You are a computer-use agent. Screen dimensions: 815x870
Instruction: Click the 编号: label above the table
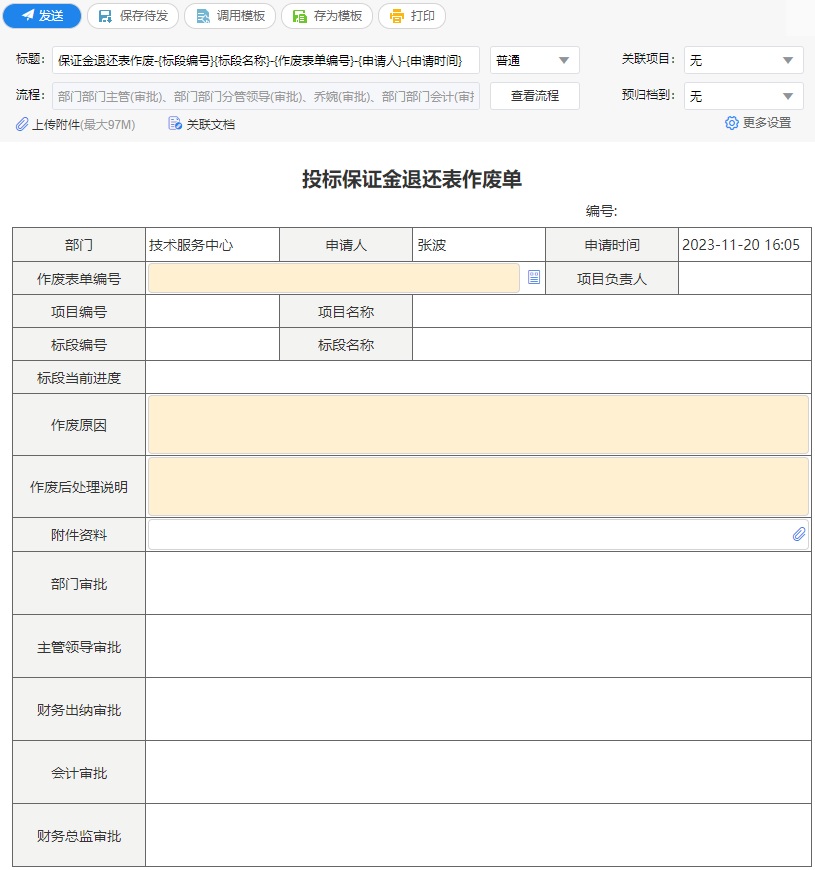point(601,211)
